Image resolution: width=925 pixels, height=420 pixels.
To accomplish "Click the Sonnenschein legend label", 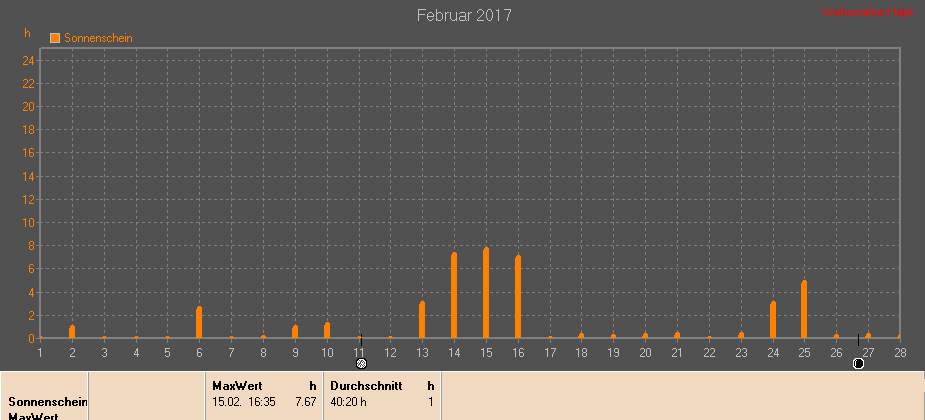I will tap(98, 38).
